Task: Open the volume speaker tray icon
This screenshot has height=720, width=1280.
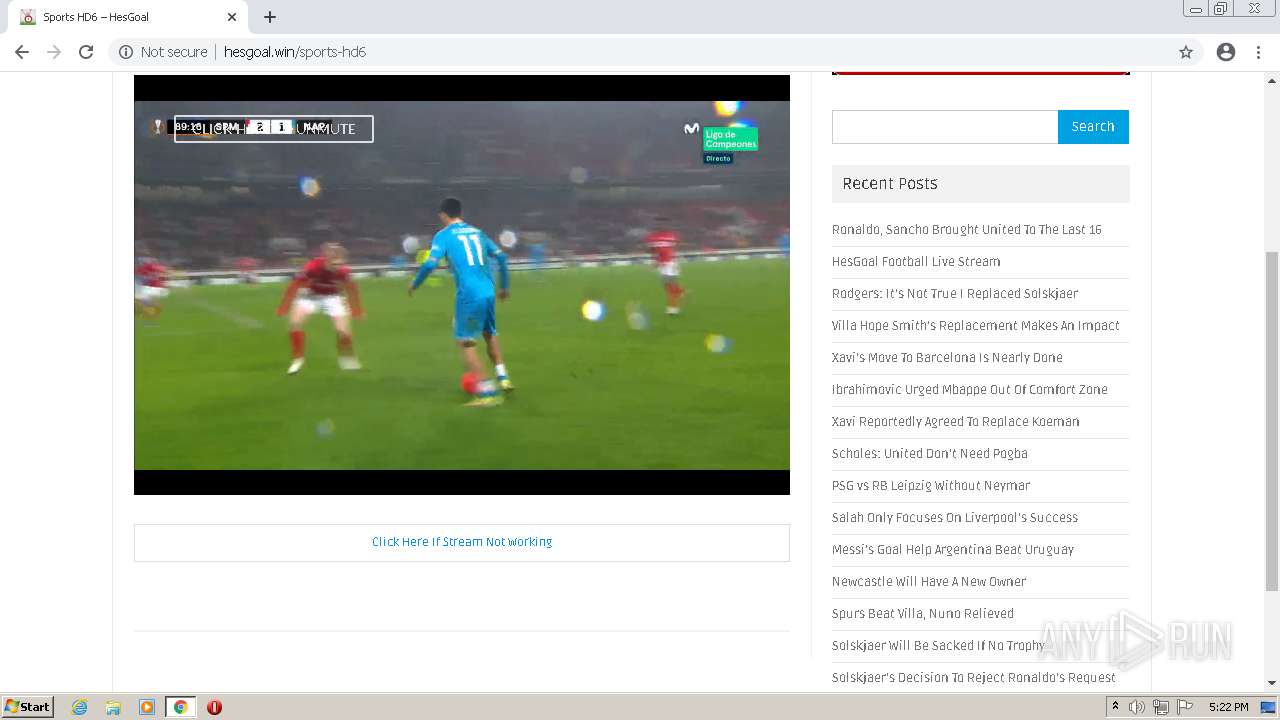Action: coord(1137,707)
